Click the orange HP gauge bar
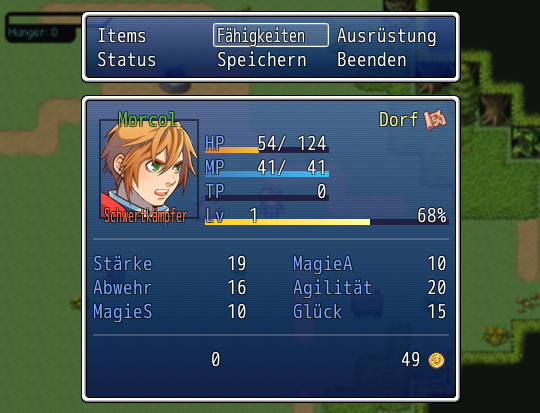The width and height of the screenshot is (540, 413). [x=267, y=150]
